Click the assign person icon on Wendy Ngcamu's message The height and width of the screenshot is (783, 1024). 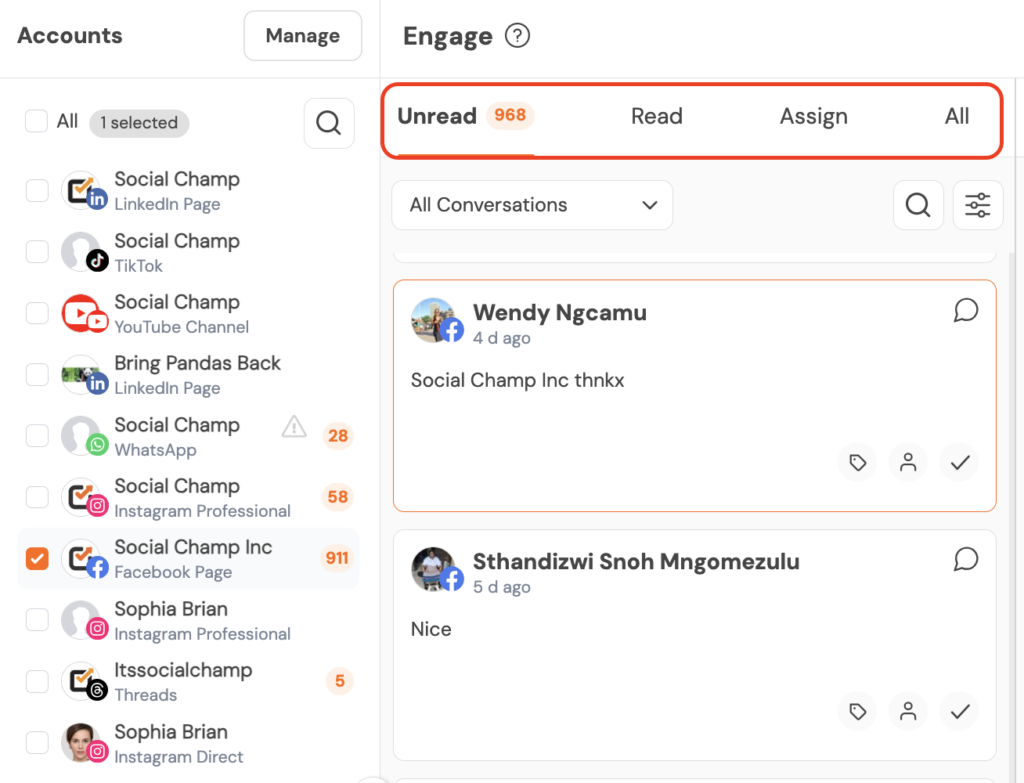click(908, 462)
